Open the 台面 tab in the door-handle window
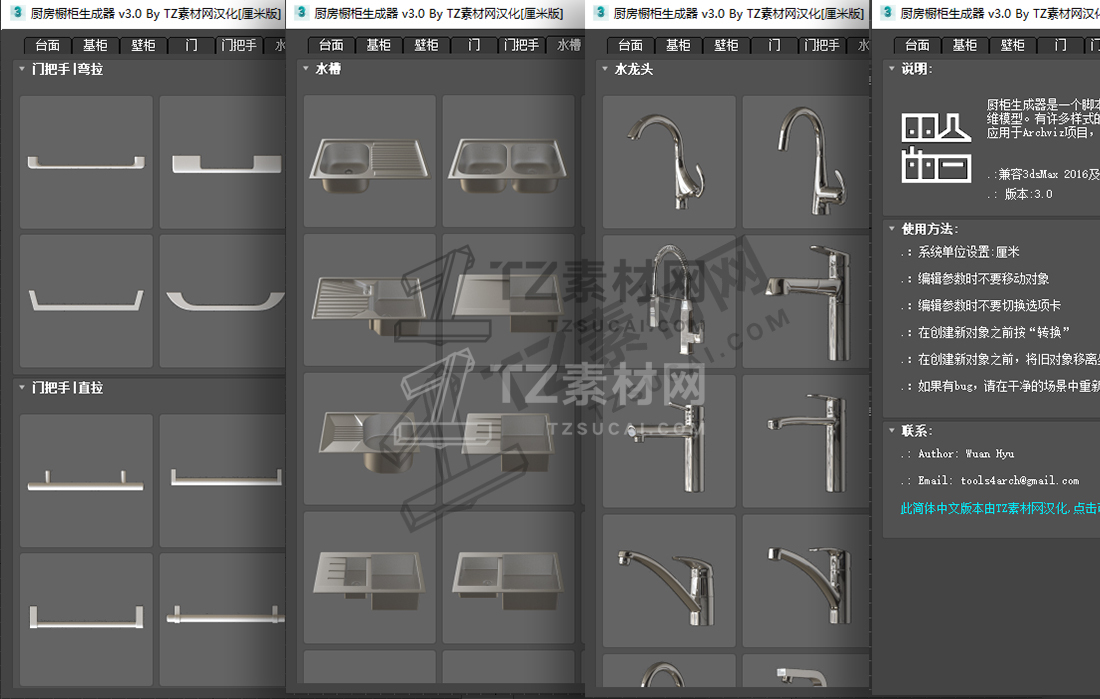Image resolution: width=1100 pixels, height=699 pixels. [x=48, y=46]
